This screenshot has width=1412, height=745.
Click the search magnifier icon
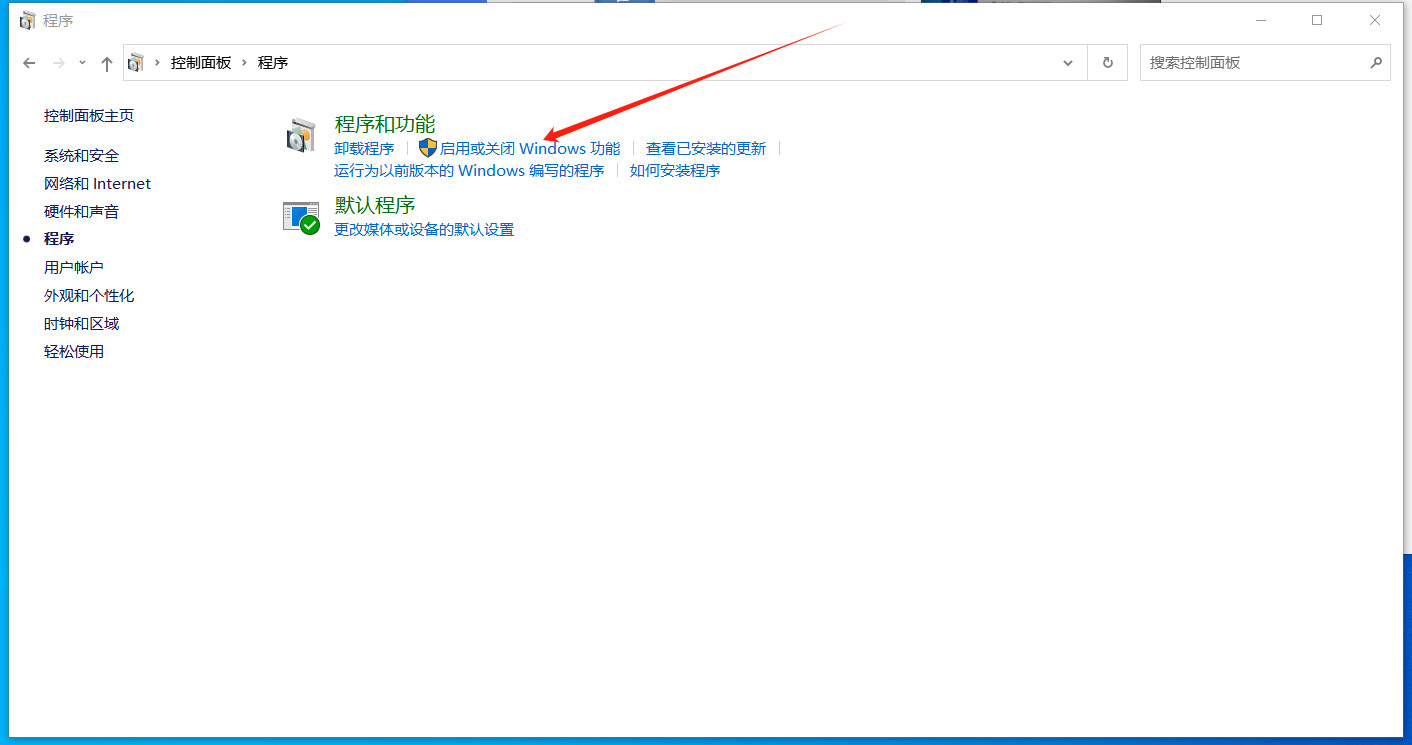pos(1376,62)
